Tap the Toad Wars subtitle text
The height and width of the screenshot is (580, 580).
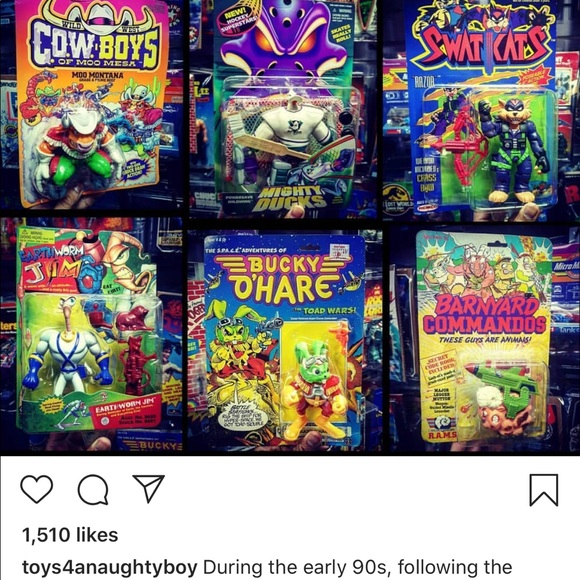328,311
